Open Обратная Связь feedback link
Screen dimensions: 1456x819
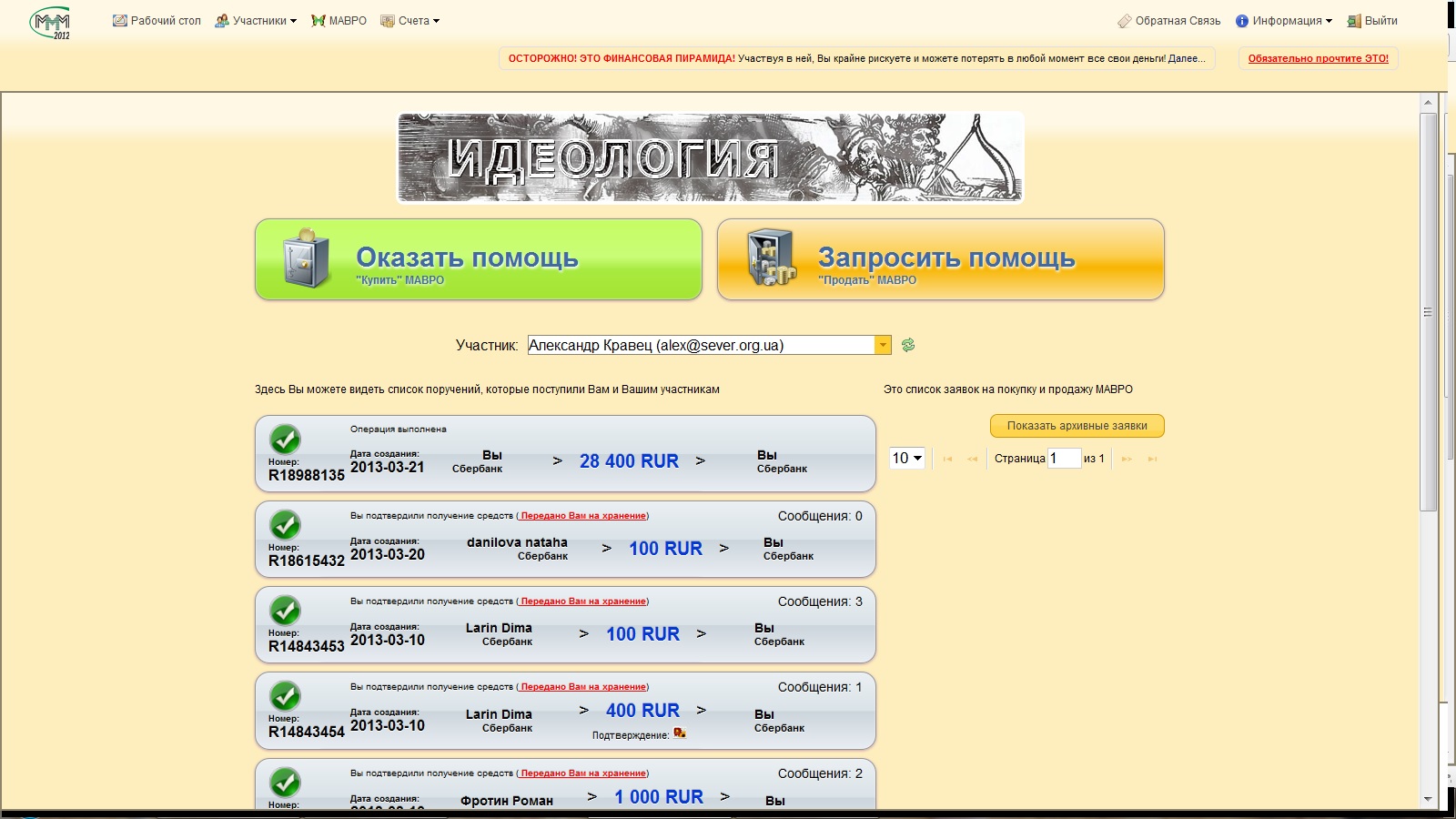coord(1169,20)
